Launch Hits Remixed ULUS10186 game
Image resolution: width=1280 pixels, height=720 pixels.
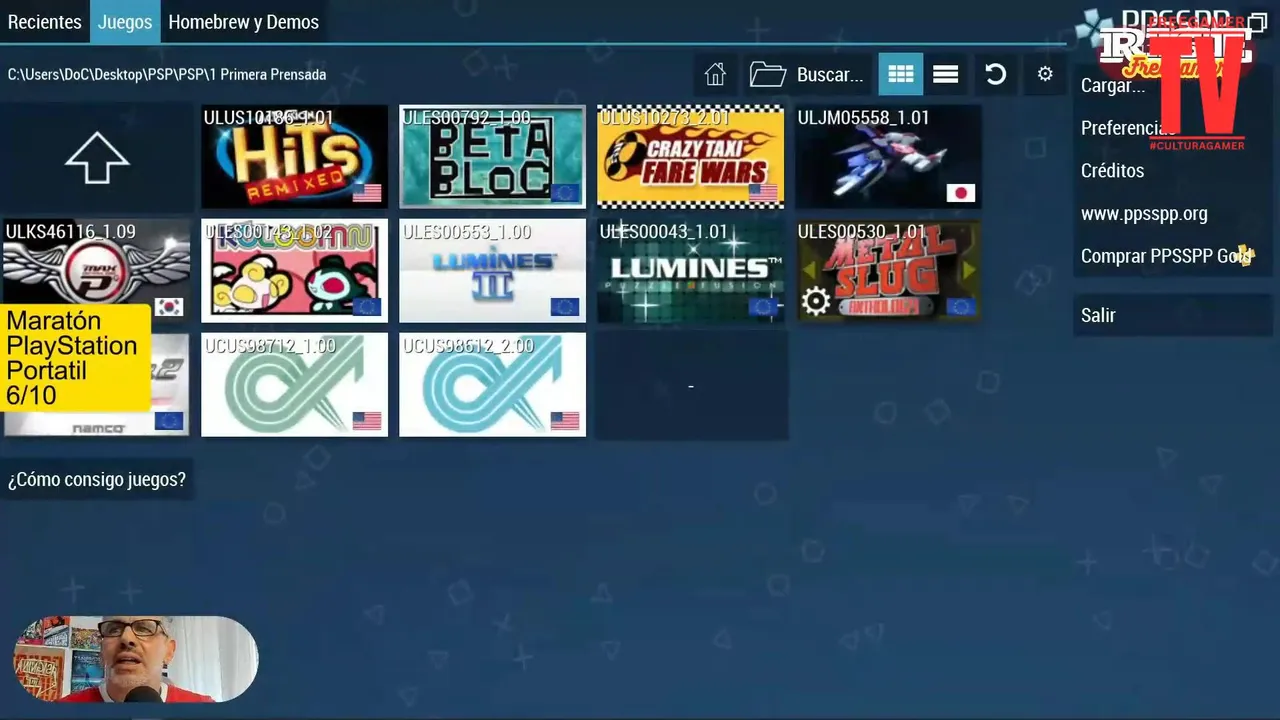pyautogui.click(x=294, y=157)
